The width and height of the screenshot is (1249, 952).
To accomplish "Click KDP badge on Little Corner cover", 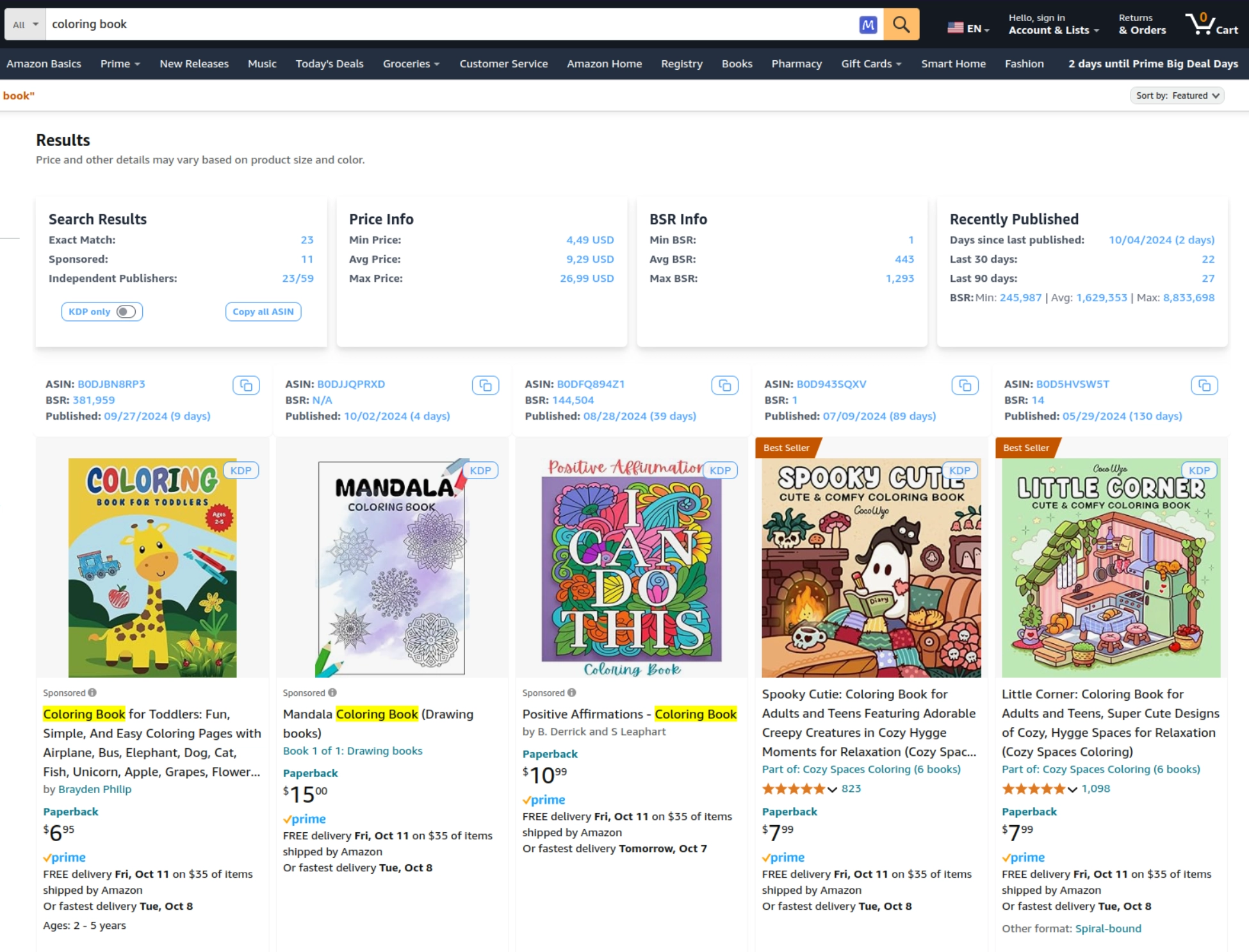I will (x=1199, y=470).
